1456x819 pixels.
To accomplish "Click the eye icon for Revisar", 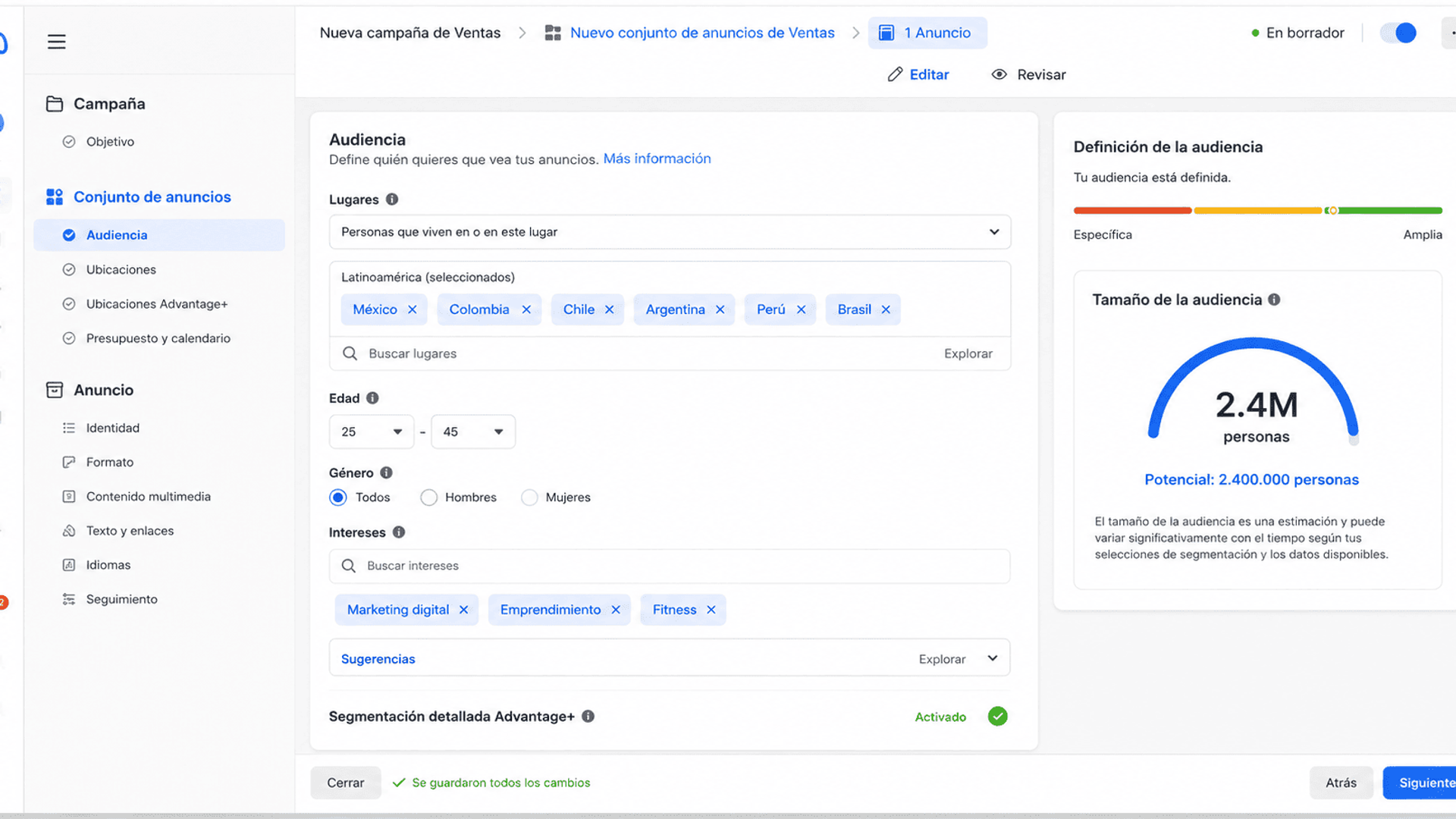I will 999,74.
